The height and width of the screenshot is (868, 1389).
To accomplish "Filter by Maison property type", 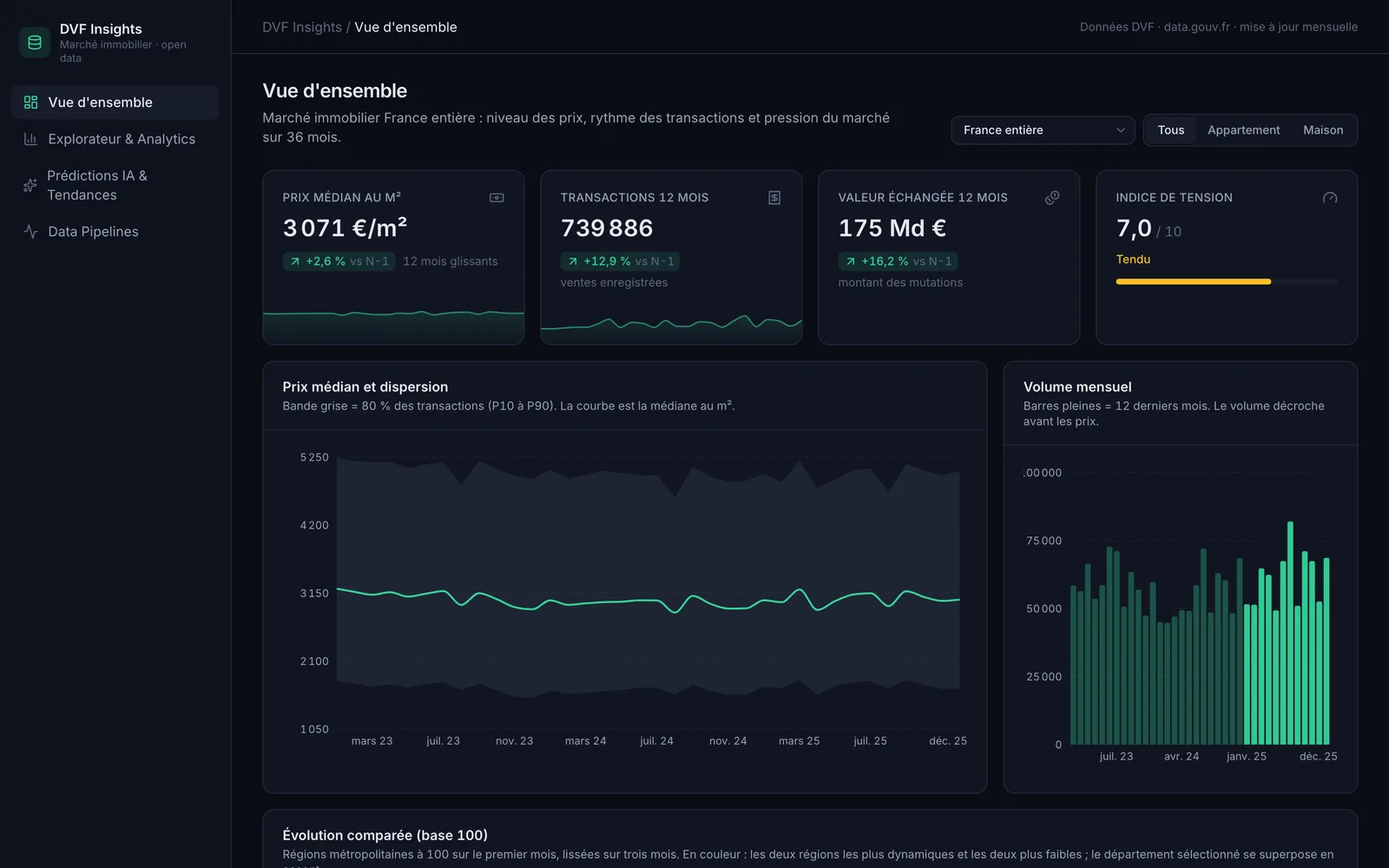I will click(1323, 130).
